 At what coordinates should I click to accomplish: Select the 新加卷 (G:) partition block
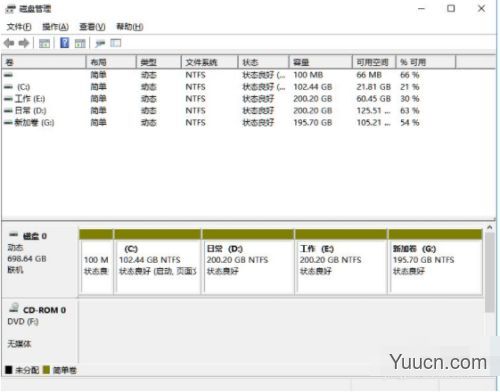pyautogui.click(x=435, y=262)
